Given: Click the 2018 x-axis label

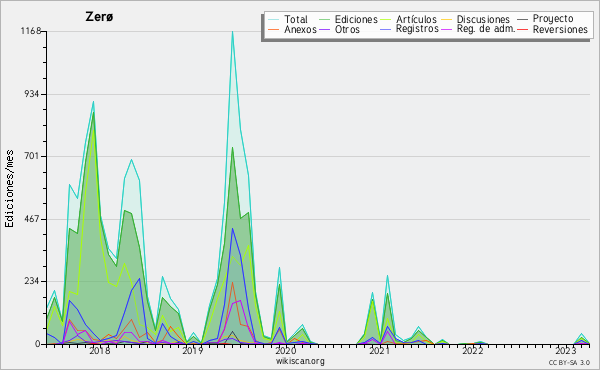Looking at the screenshot, I should 99,351.
